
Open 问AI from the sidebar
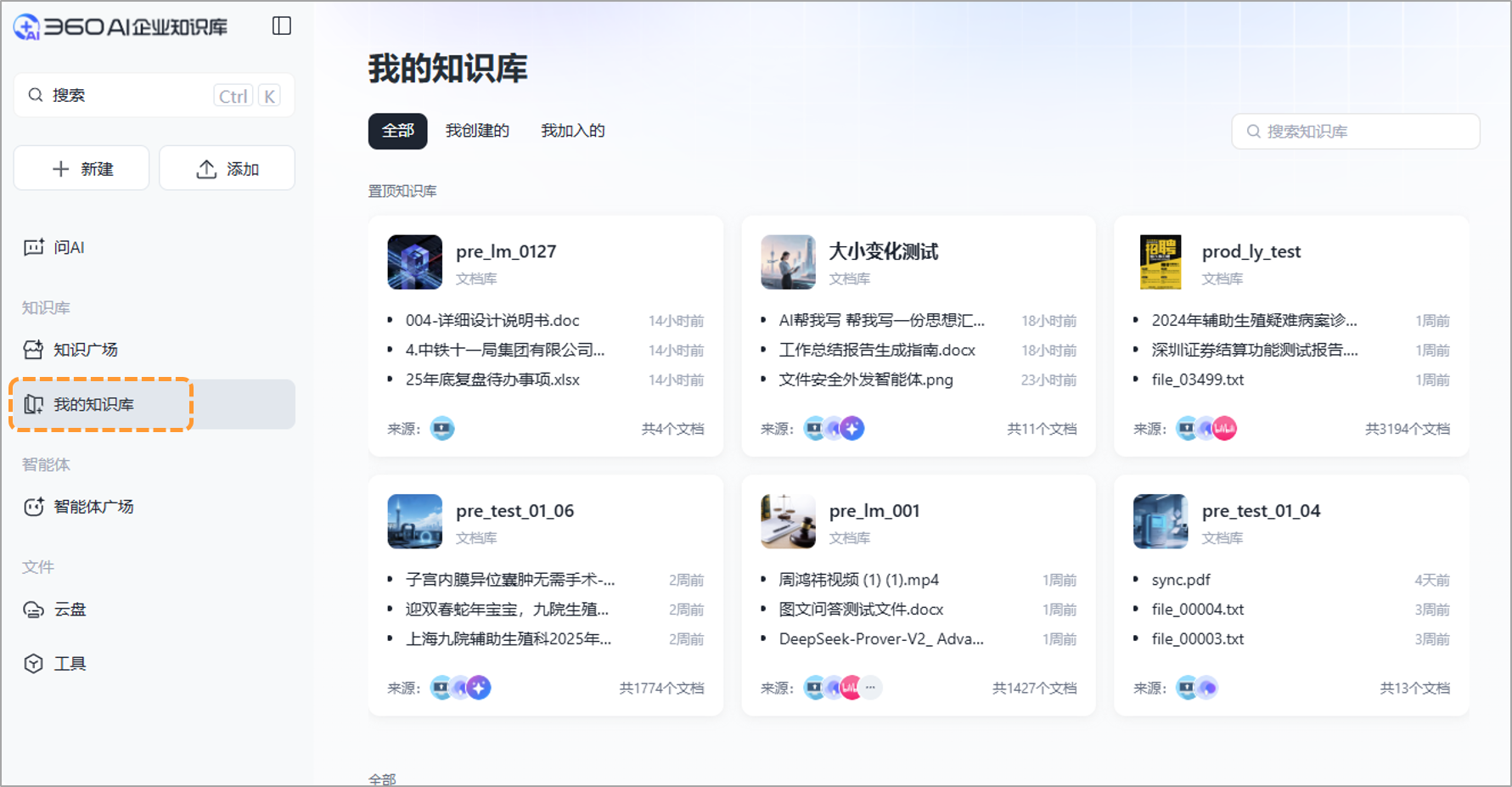coord(68,247)
